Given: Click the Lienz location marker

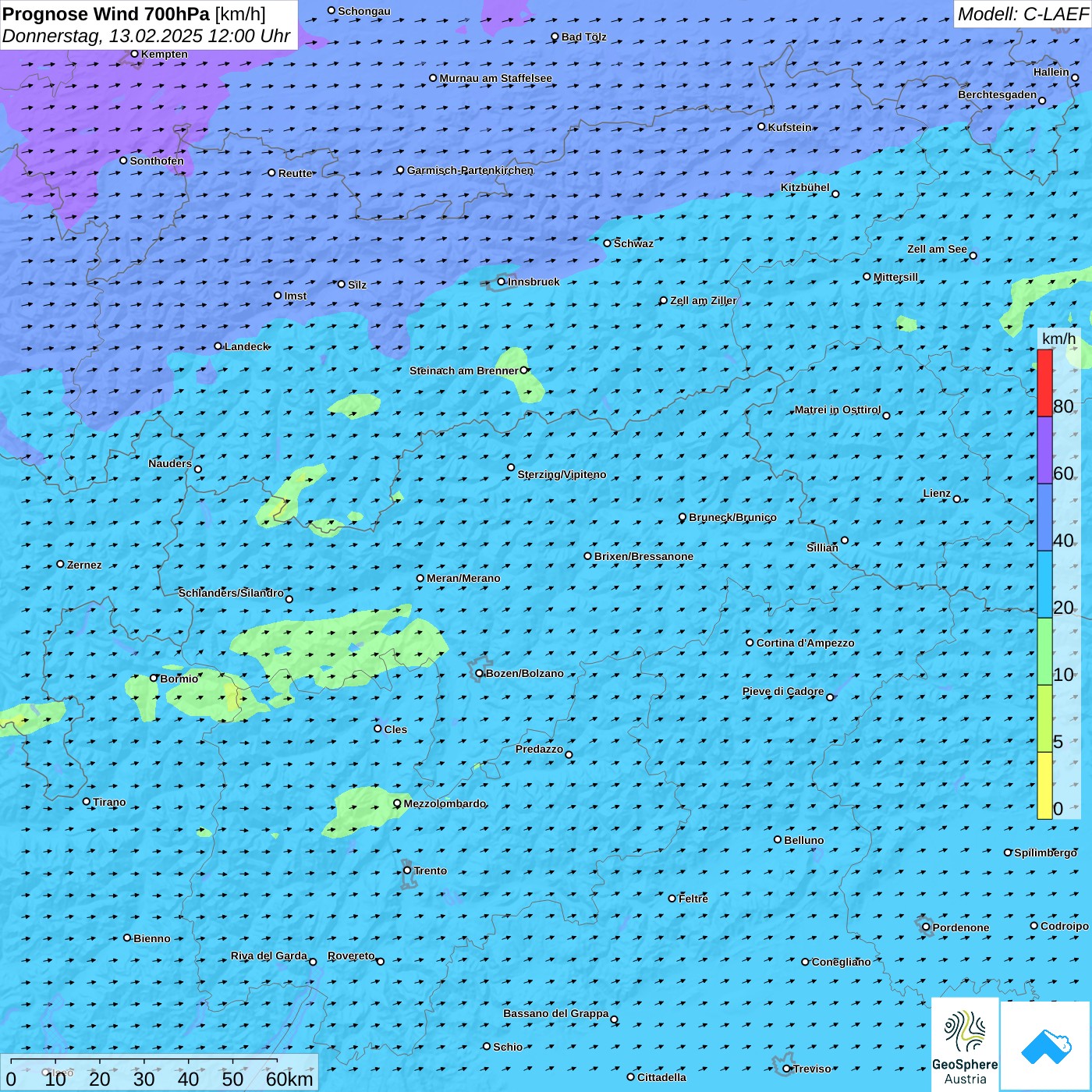Looking at the screenshot, I should coord(957,499).
